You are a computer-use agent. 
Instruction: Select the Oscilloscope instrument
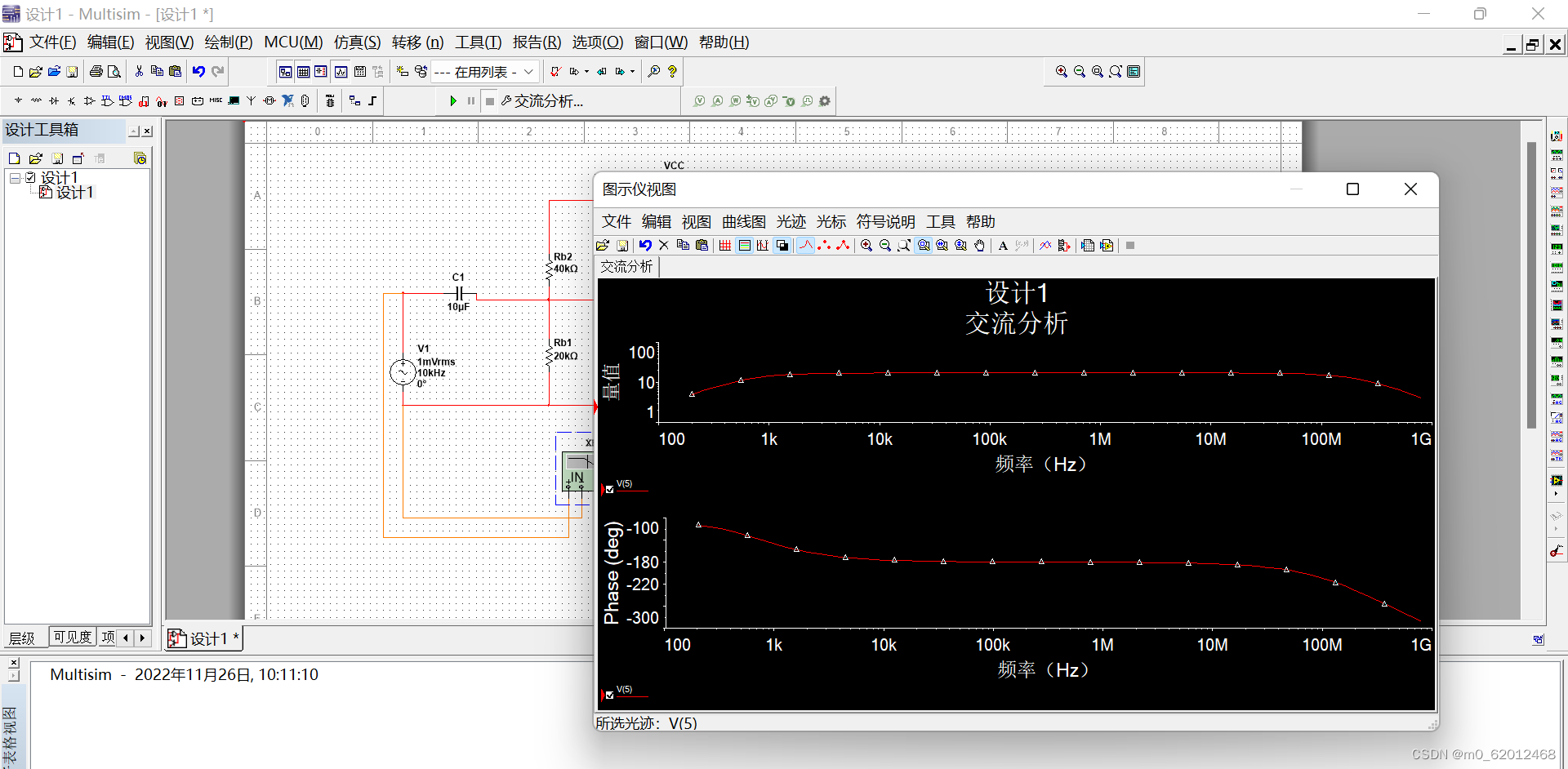click(x=1557, y=192)
